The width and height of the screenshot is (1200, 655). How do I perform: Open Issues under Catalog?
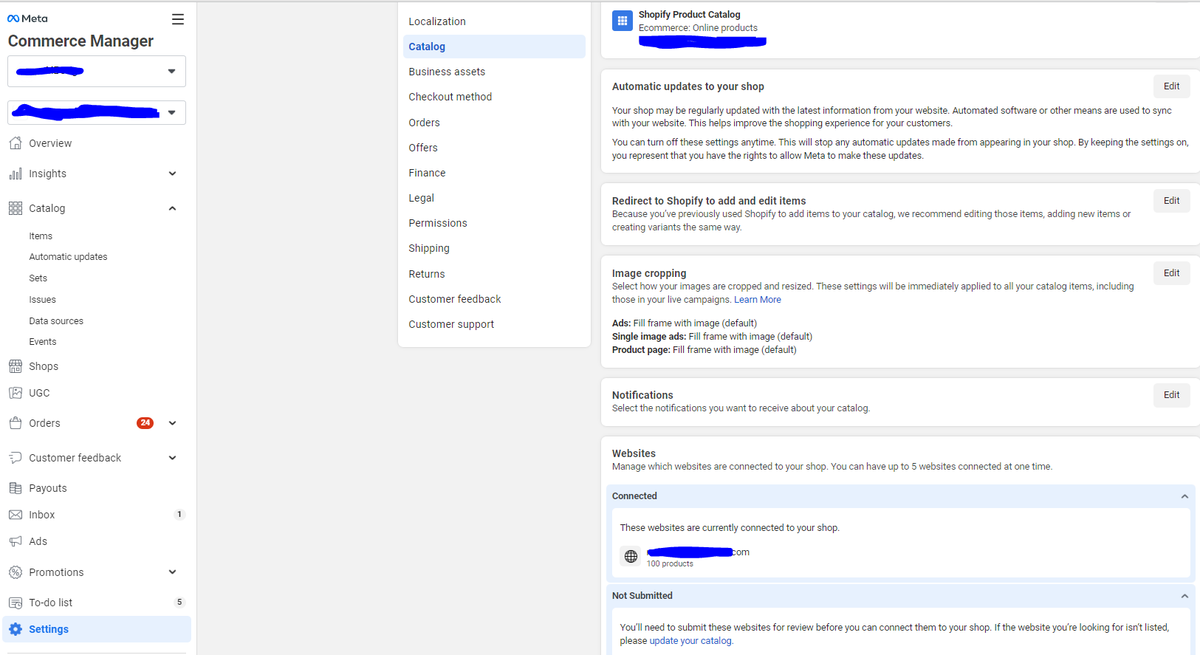[x=42, y=300]
